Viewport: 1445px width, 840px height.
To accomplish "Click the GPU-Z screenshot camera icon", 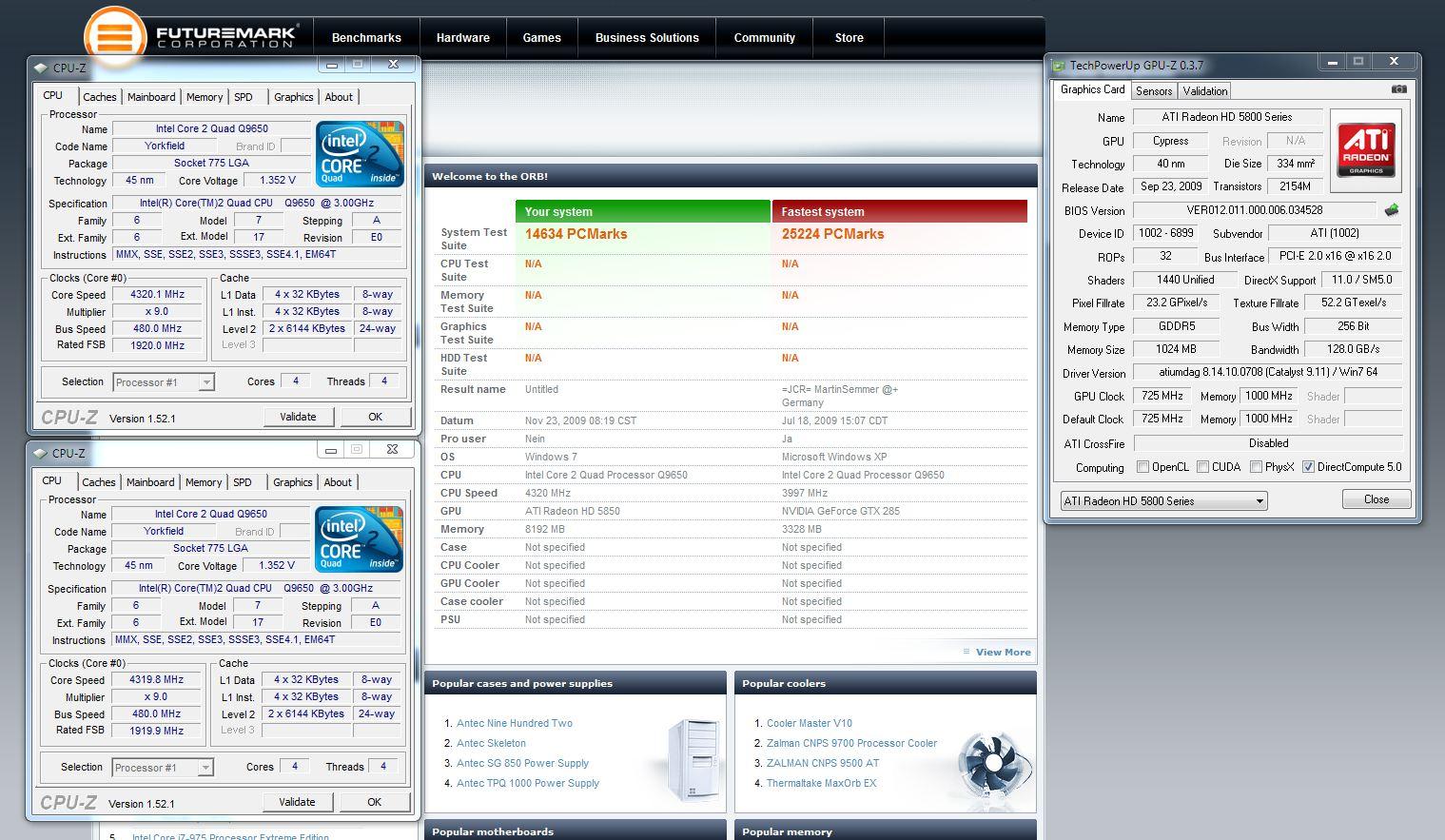I will pyautogui.click(x=1398, y=89).
